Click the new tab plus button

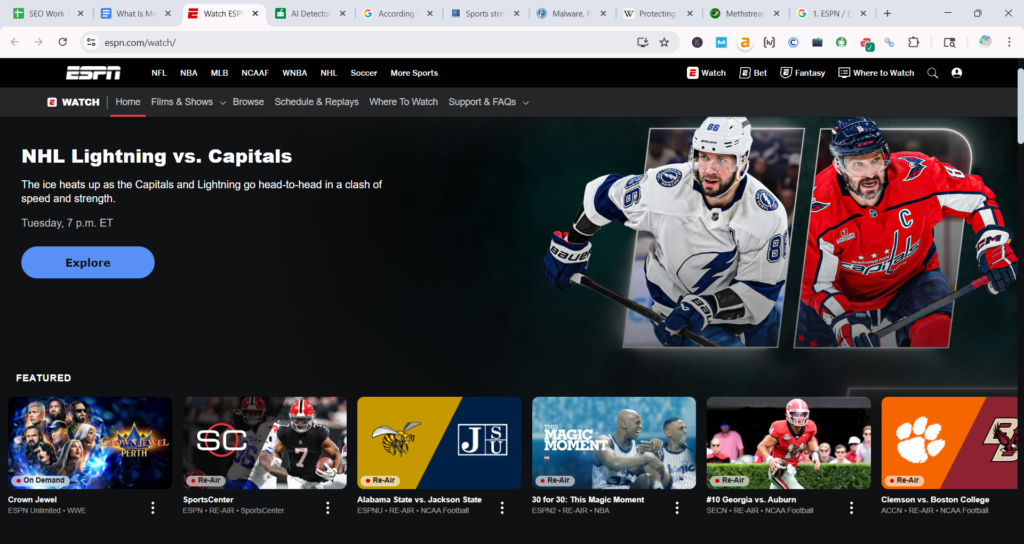click(x=887, y=14)
